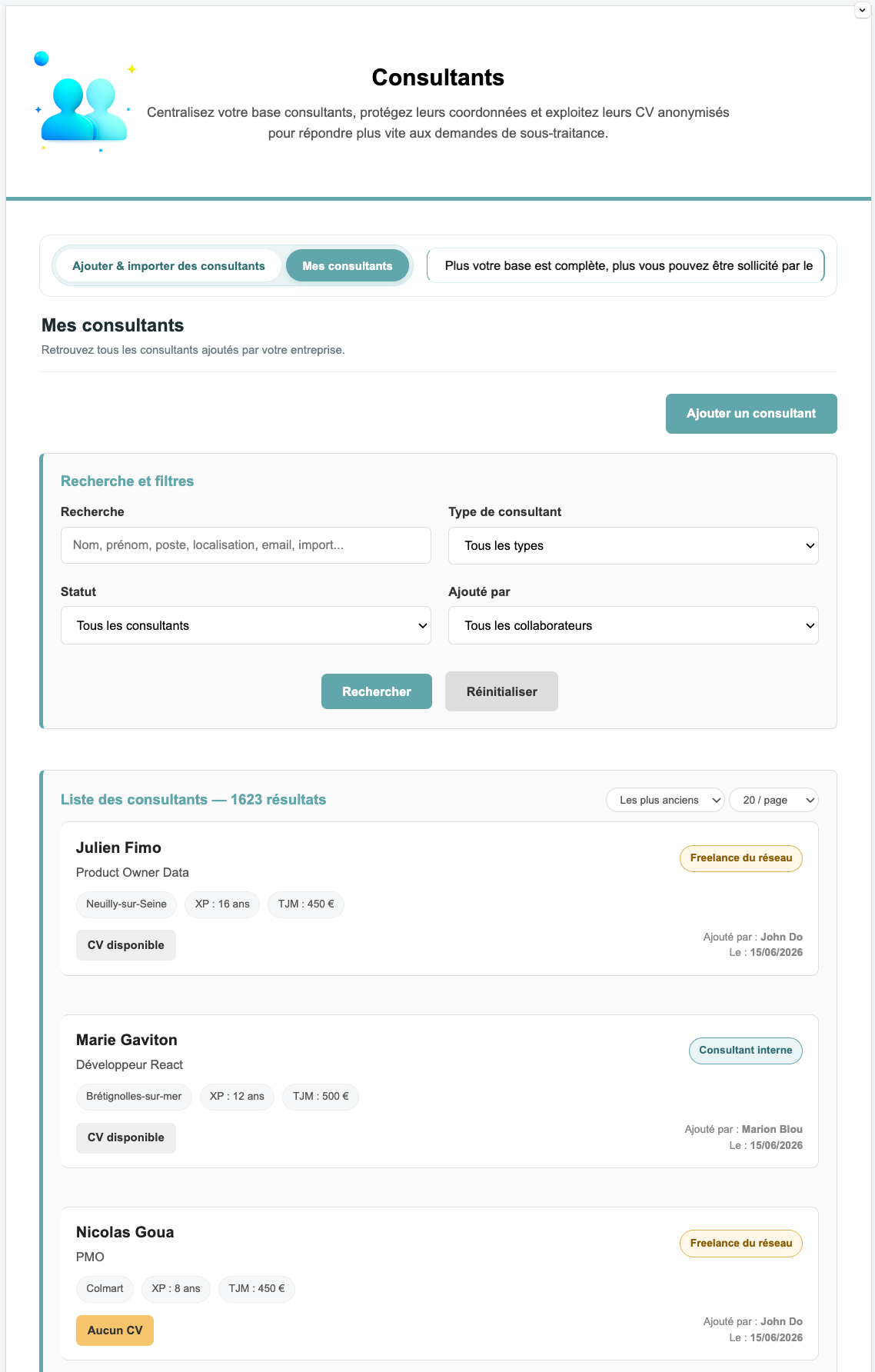Click the Consultants people icon in header

pos(85,102)
